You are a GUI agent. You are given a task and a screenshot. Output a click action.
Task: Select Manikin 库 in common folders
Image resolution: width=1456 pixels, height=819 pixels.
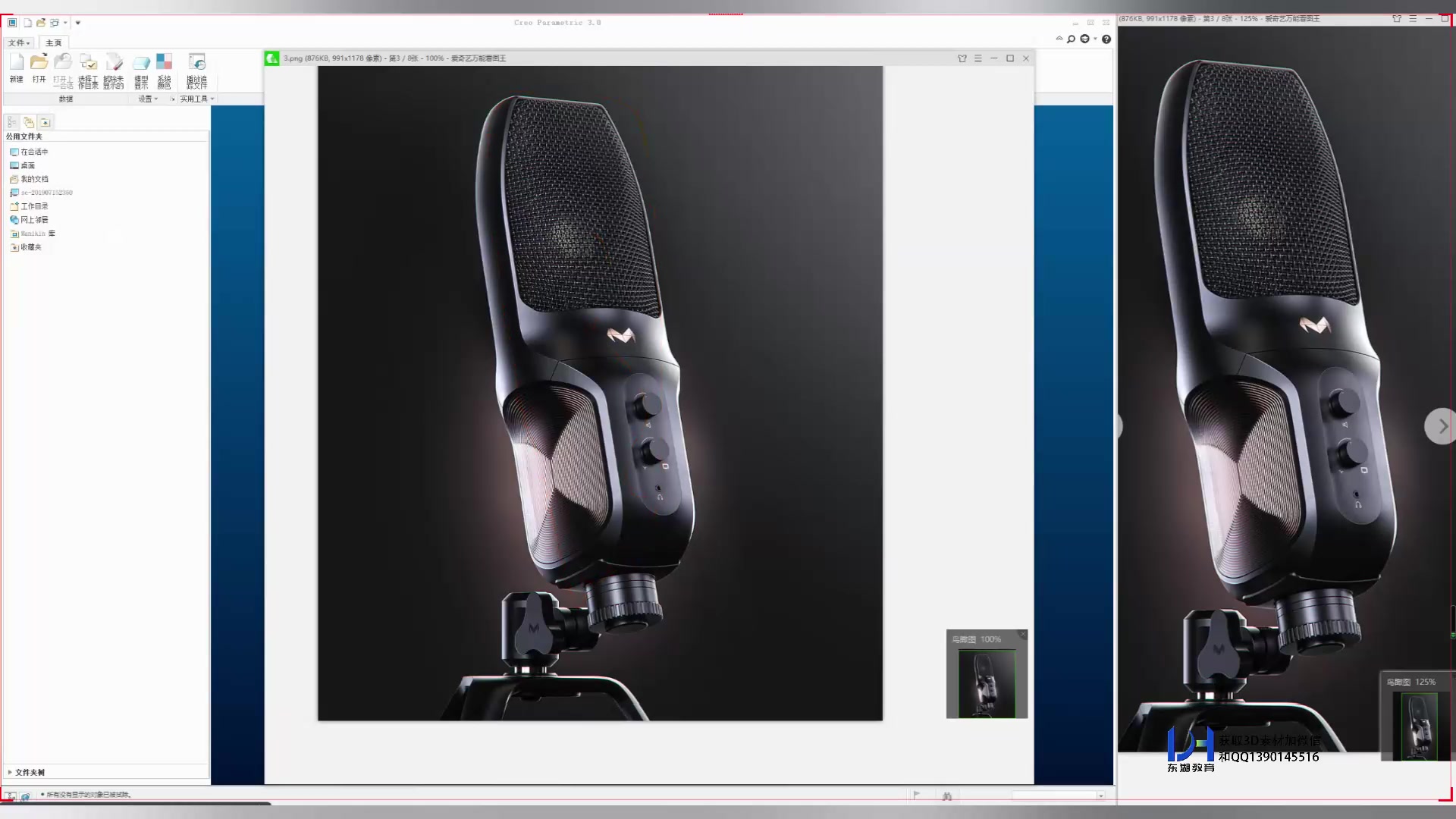33,234
